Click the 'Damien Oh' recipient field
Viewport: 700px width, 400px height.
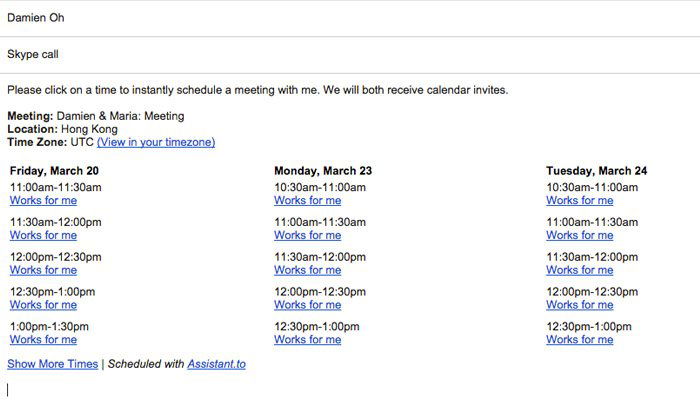point(350,18)
